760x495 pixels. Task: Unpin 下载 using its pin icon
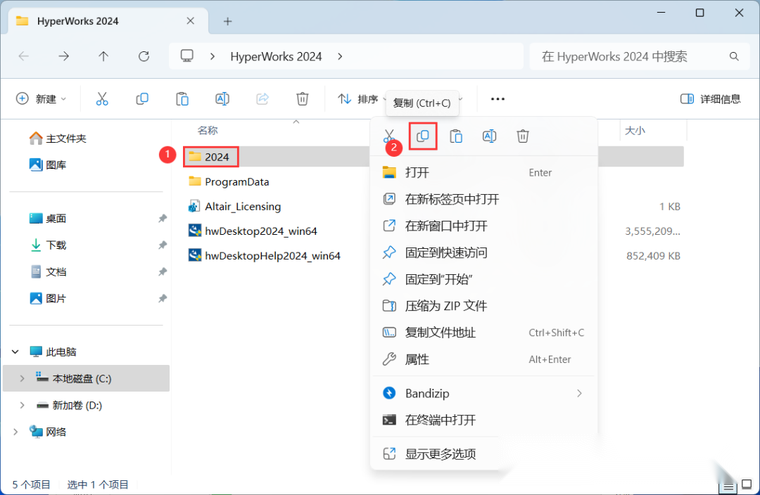click(162, 245)
